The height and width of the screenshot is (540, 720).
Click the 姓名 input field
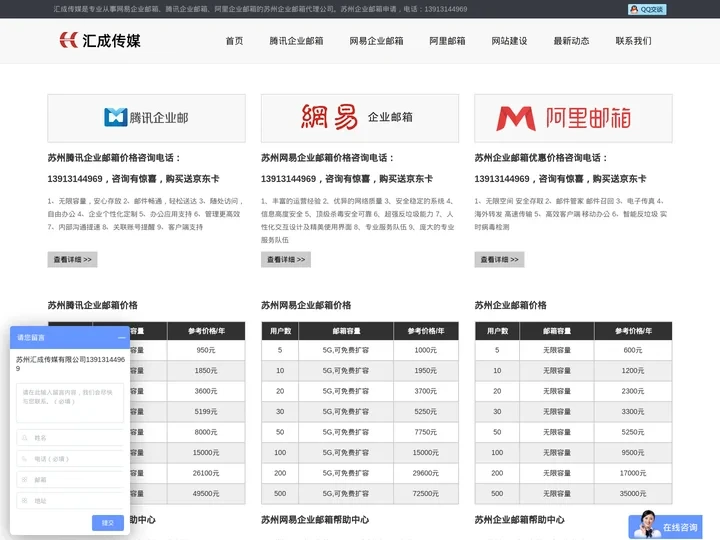click(70, 438)
